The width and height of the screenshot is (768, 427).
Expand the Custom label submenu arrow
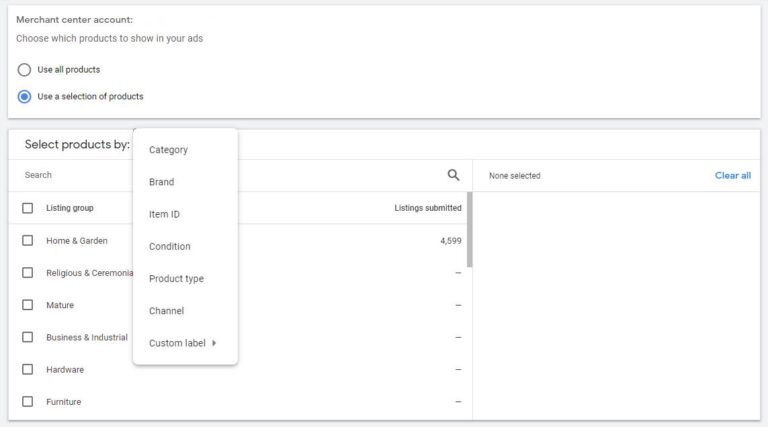[214, 343]
